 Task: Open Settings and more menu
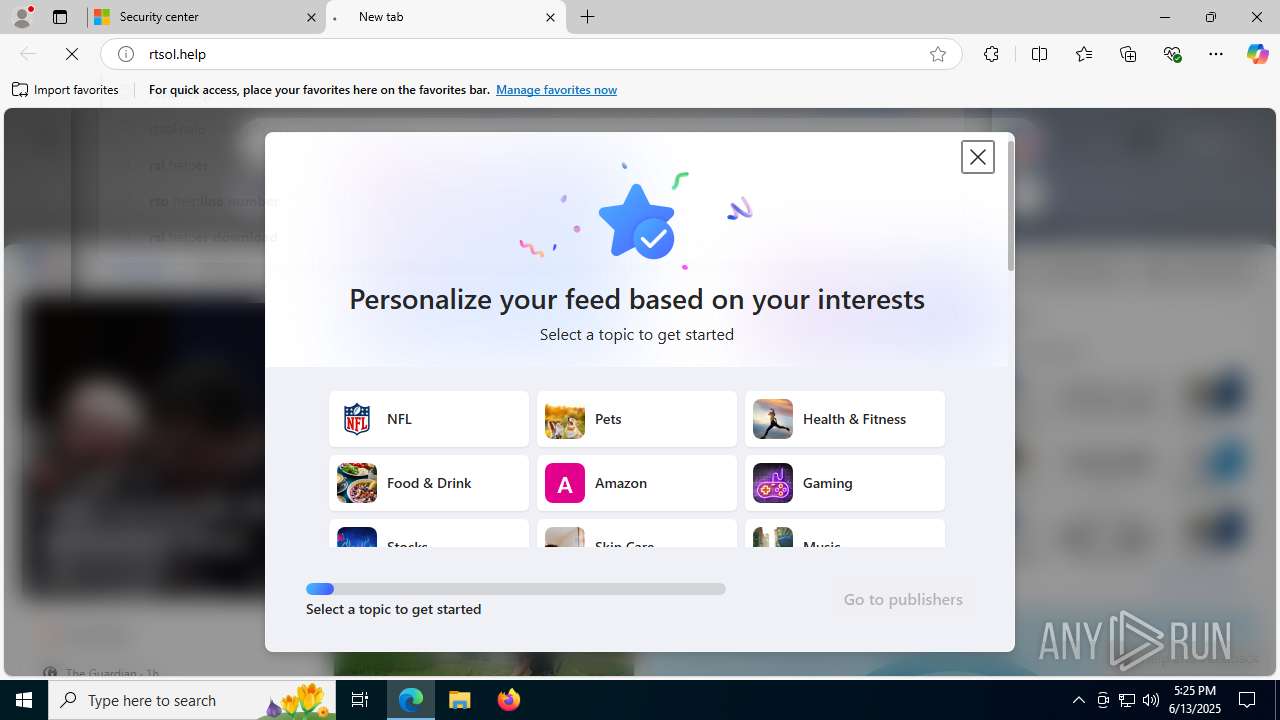pos(1216,54)
